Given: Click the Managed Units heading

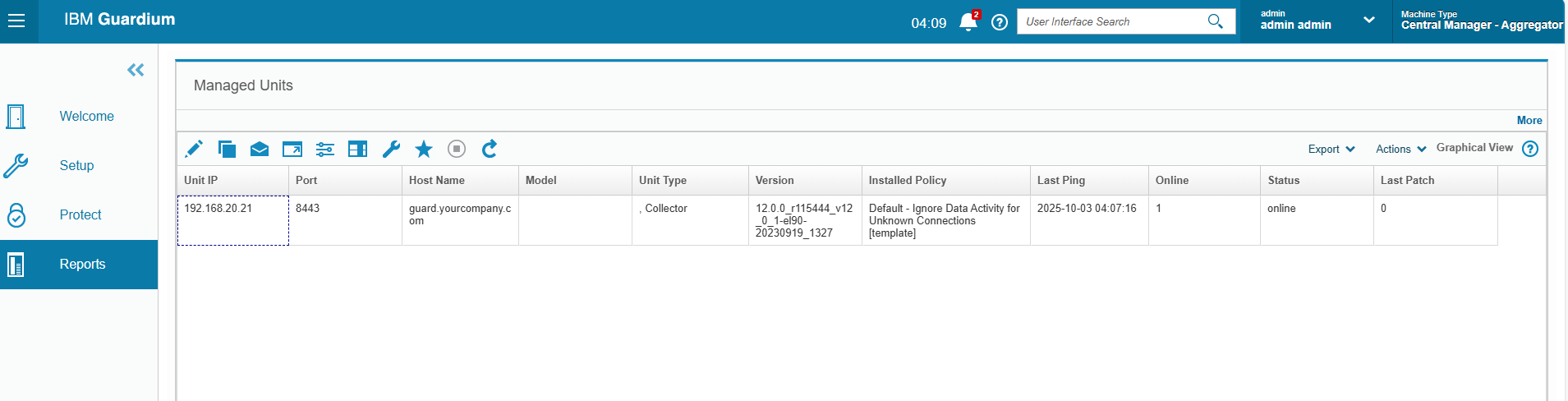Looking at the screenshot, I should click(243, 85).
